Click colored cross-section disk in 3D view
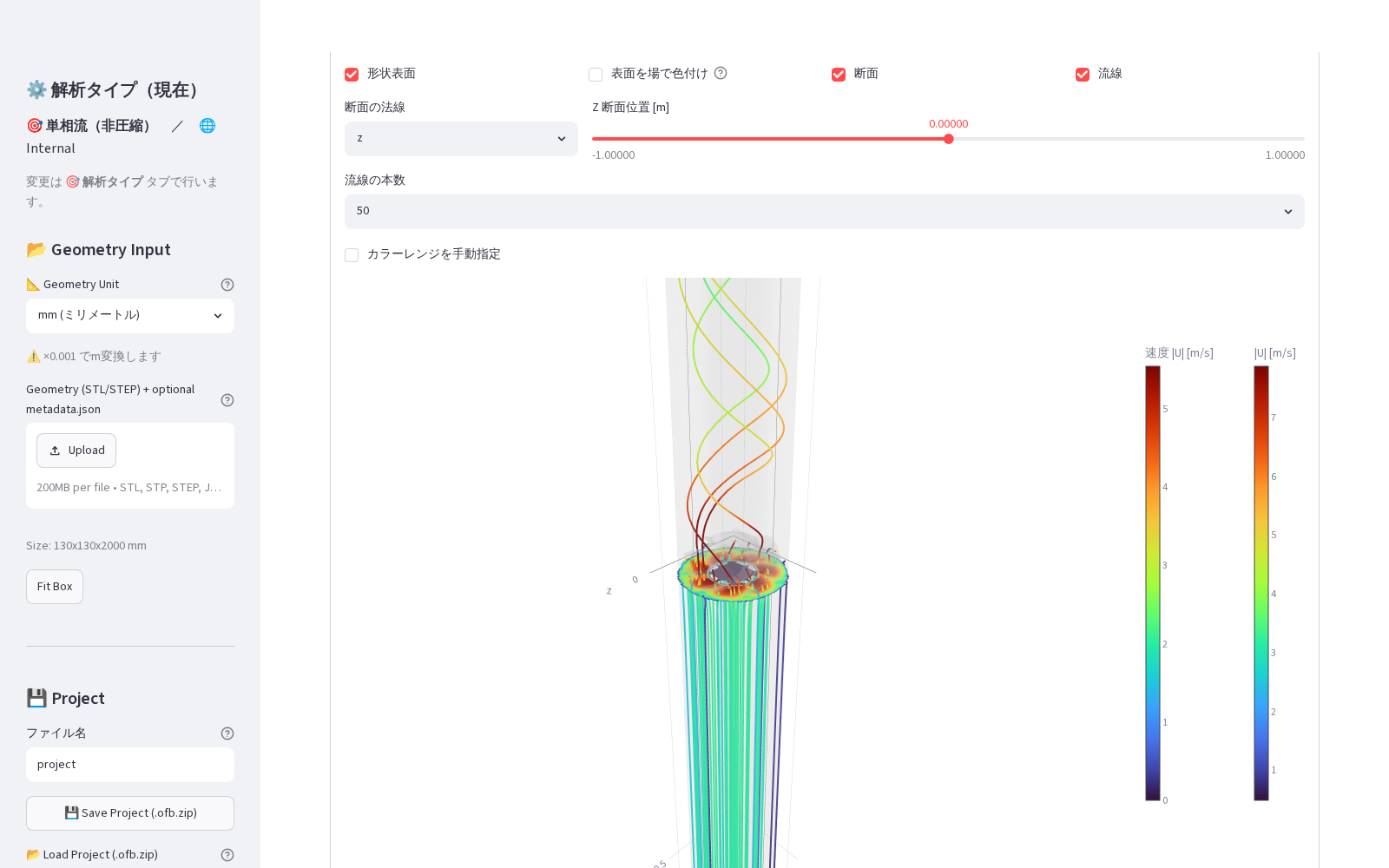This screenshot has height=868, width=1389. [x=733, y=573]
